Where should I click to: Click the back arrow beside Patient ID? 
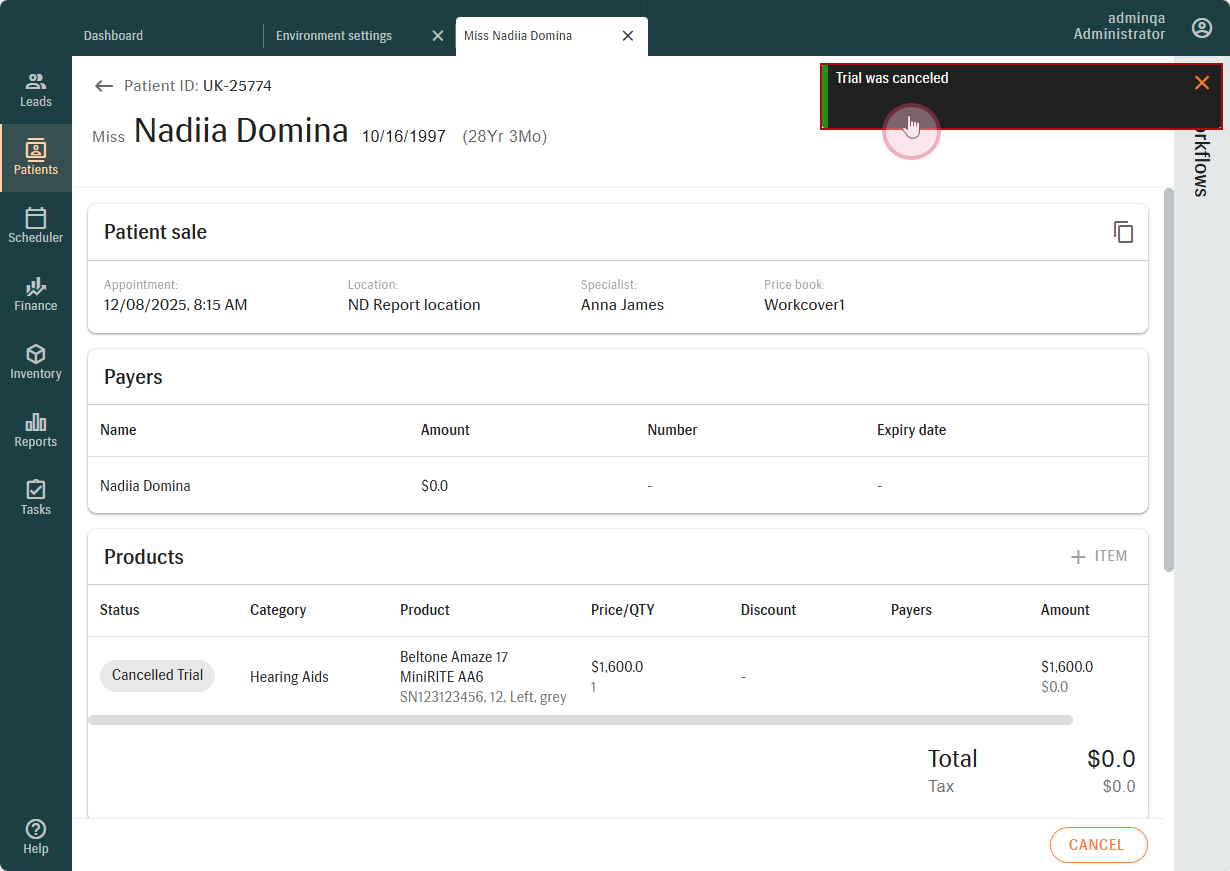(x=103, y=86)
